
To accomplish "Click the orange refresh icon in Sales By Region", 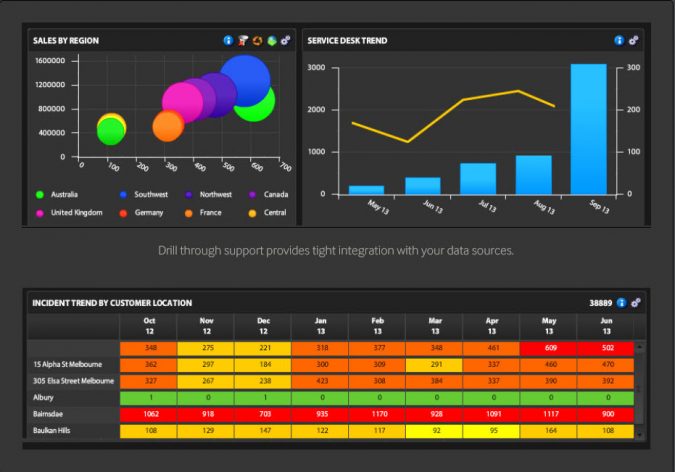I will click(x=256, y=40).
